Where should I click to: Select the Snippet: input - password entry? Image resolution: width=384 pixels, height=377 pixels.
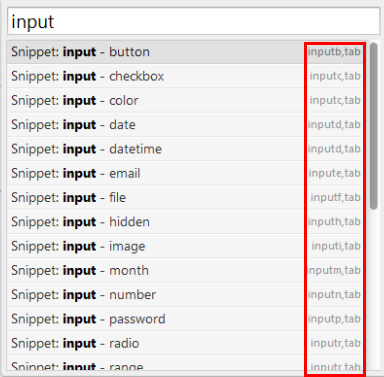[x=187, y=320]
